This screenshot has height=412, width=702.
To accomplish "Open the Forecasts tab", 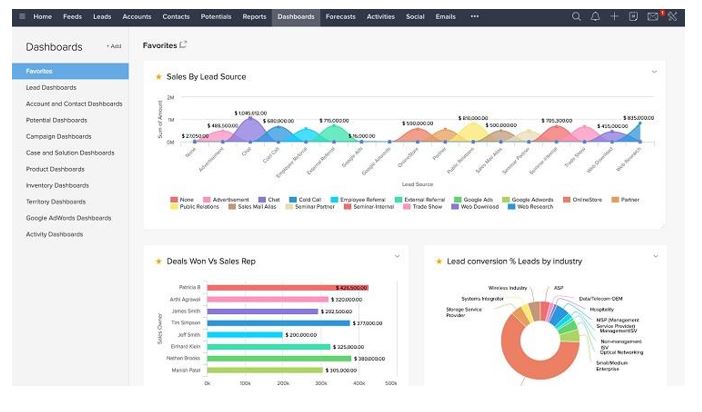I will click(340, 17).
